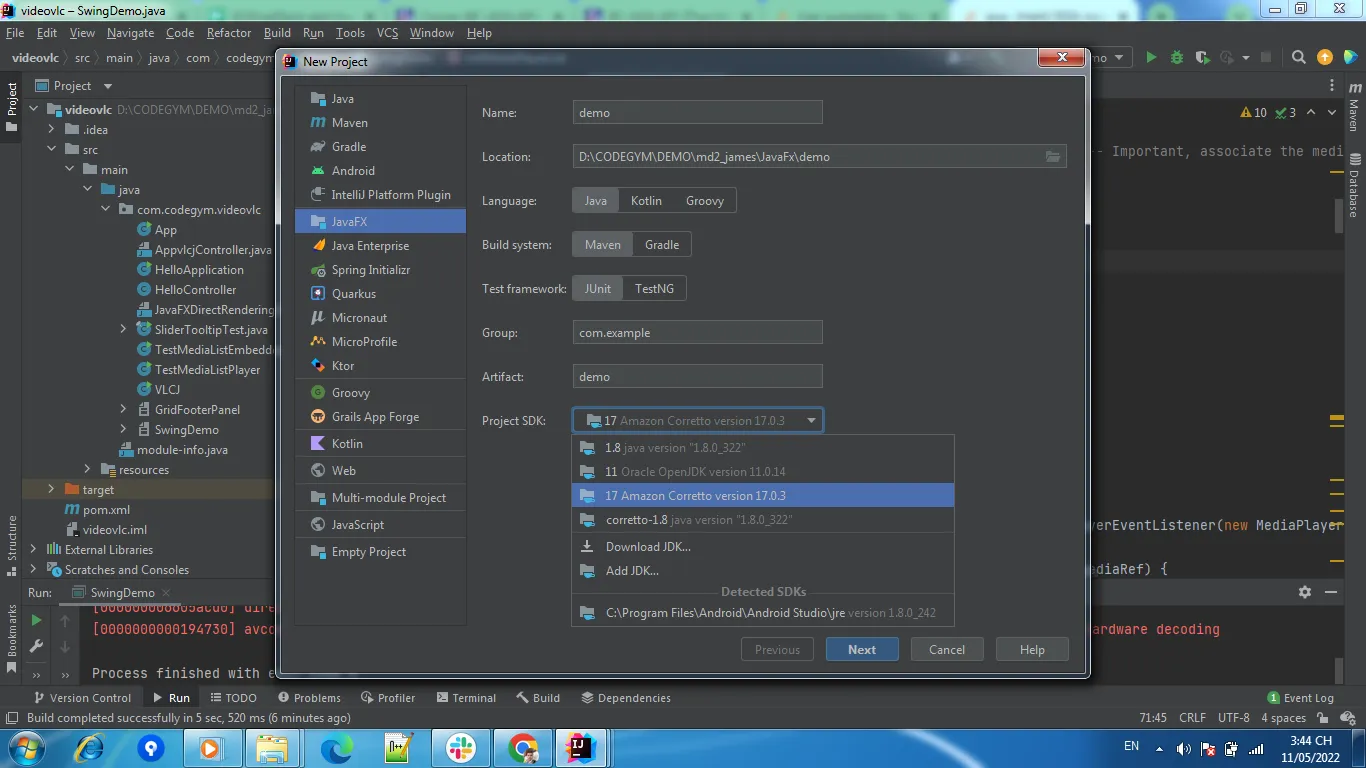Click the Debug bug toolbar icon
The height and width of the screenshot is (768, 1366).
click(1177, 58)
